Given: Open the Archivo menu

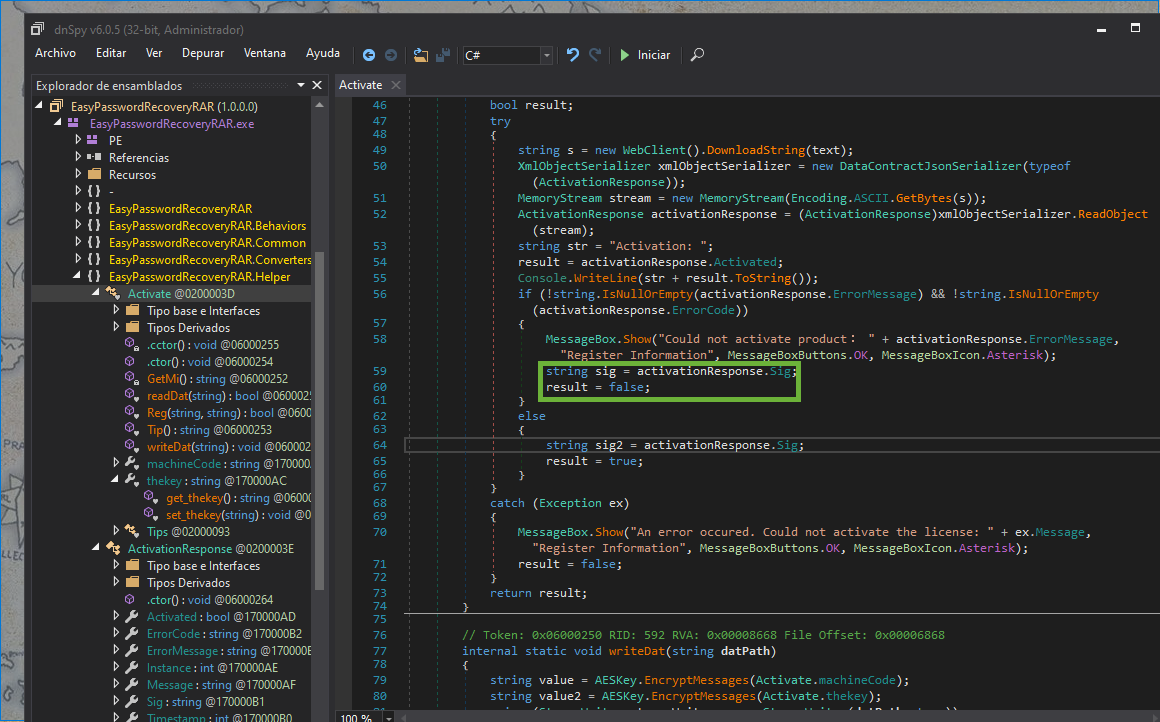Looking at the screenshot, I should click(55, 53).
